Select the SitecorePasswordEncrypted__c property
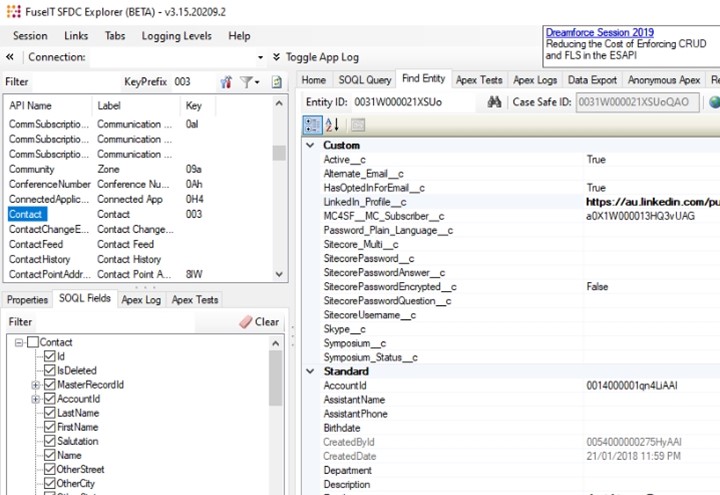The height and width of the screenshot is (495, 720). (512, 287)
